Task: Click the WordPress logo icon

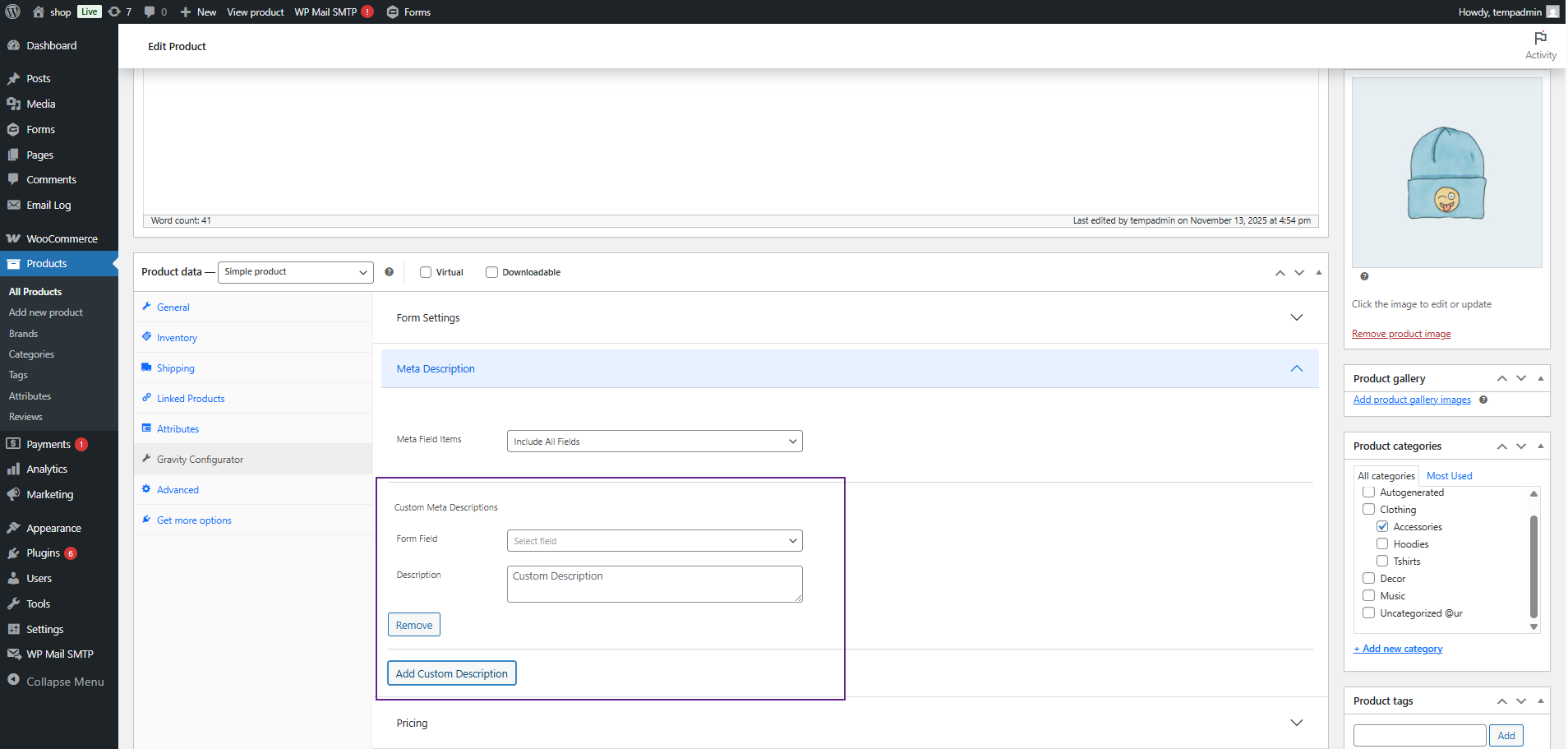Action: click(13, 12)
